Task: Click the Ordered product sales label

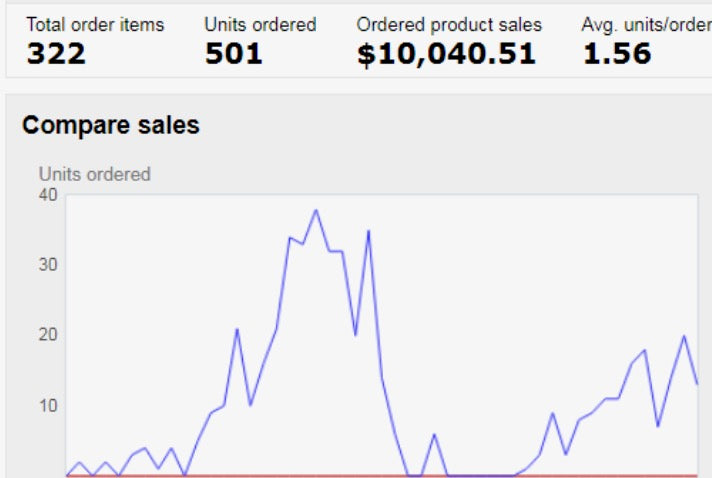Action: coord(449,24)
